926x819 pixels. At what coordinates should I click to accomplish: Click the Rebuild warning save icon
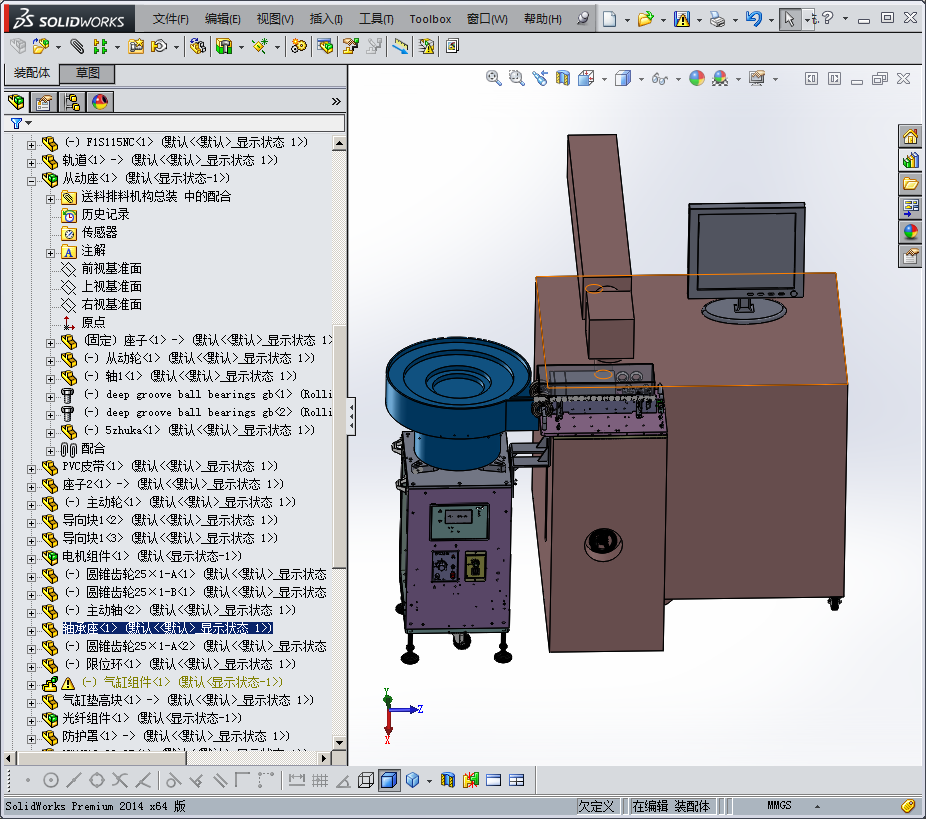pos(682,19)
